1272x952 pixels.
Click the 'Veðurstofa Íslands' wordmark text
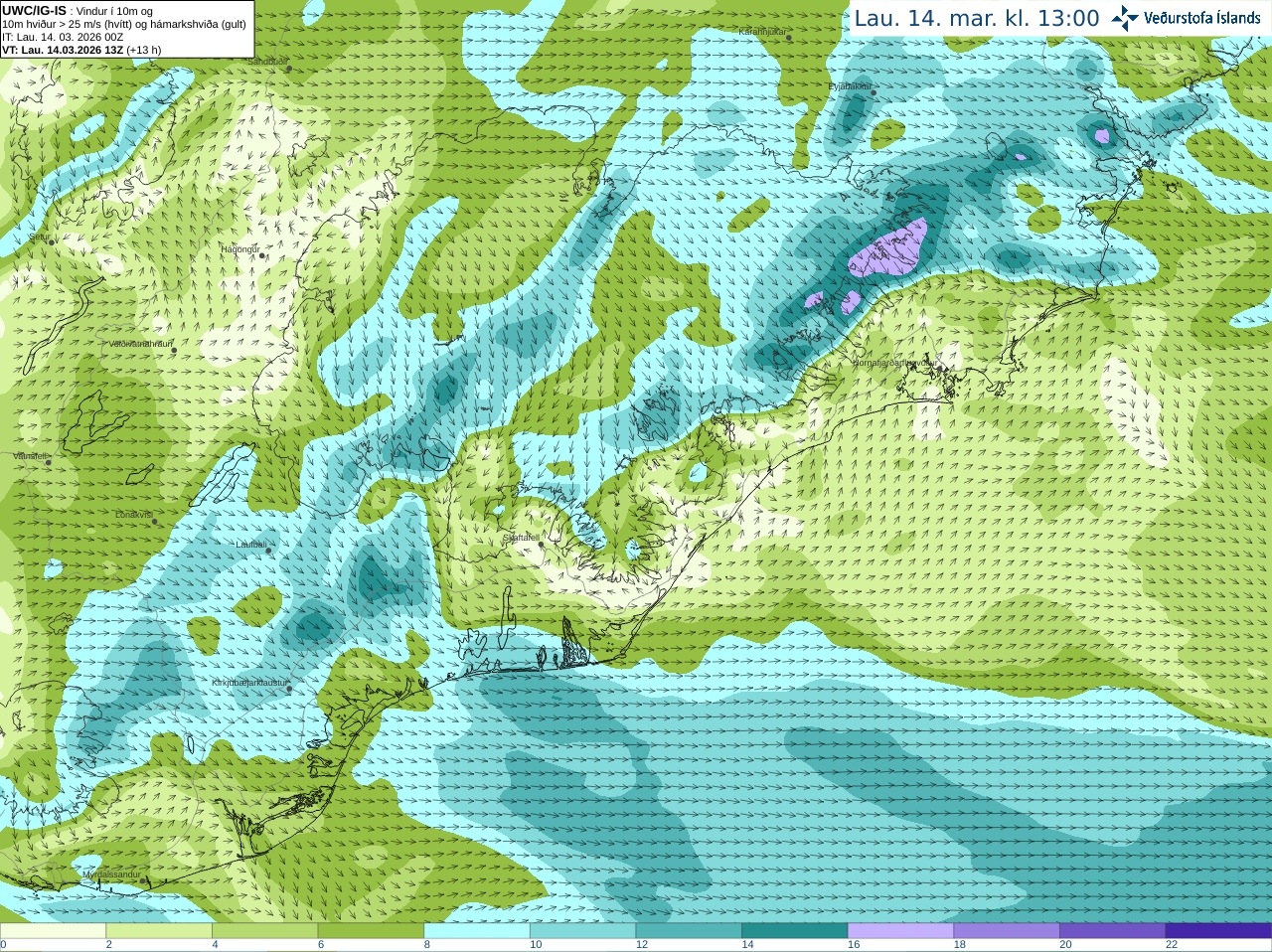pyautogui.click(x=1202, y=18)
